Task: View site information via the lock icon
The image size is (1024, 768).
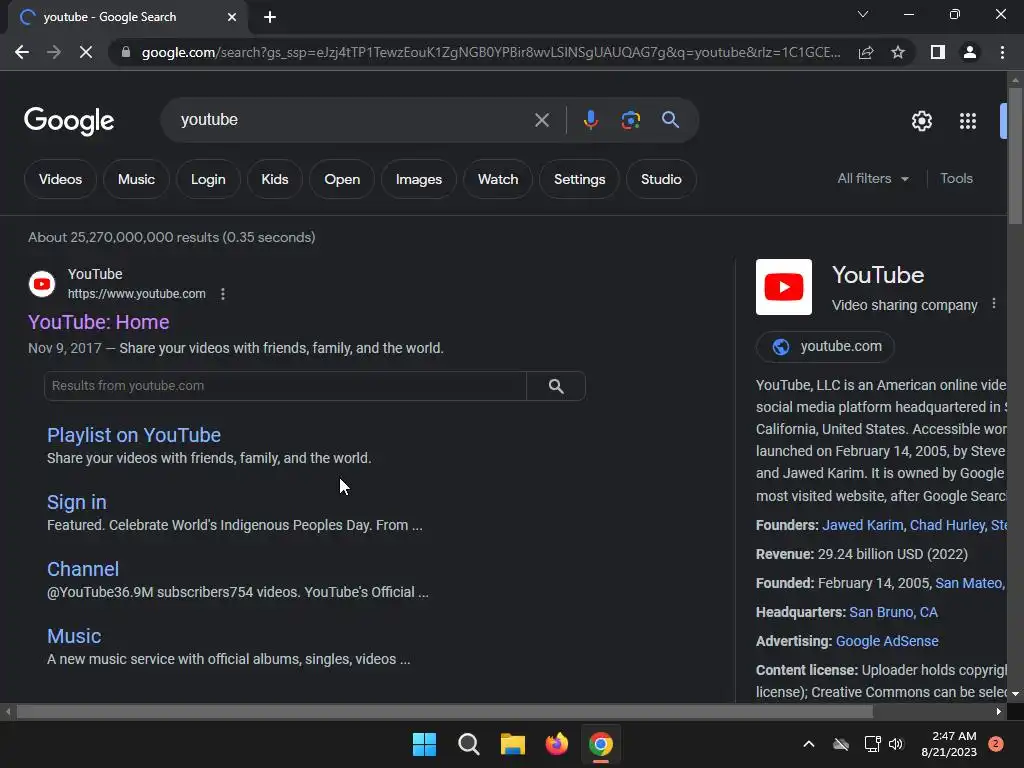Action: pos(126,52)
